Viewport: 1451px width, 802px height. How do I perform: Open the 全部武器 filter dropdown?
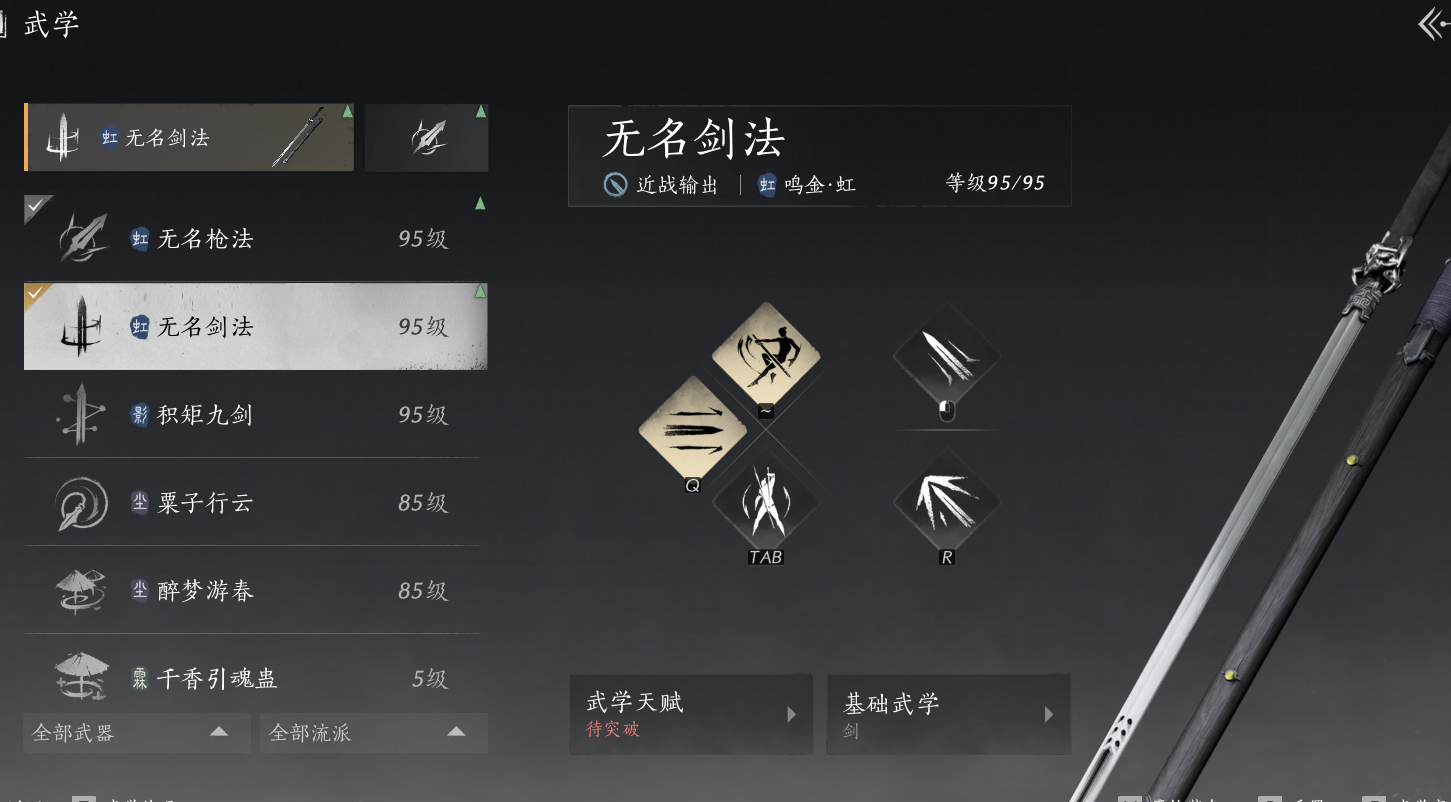pyautogui.click(x=137, y=733)
